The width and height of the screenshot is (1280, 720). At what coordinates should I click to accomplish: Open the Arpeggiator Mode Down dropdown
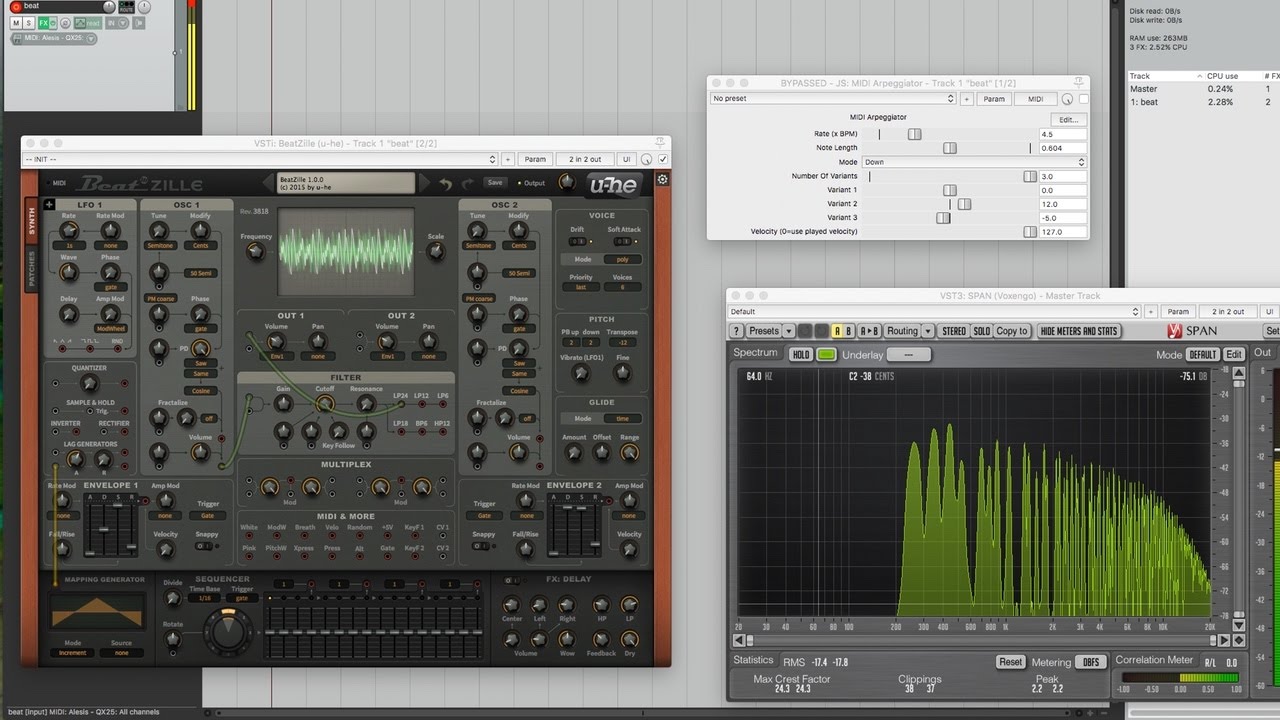[974, 162]
